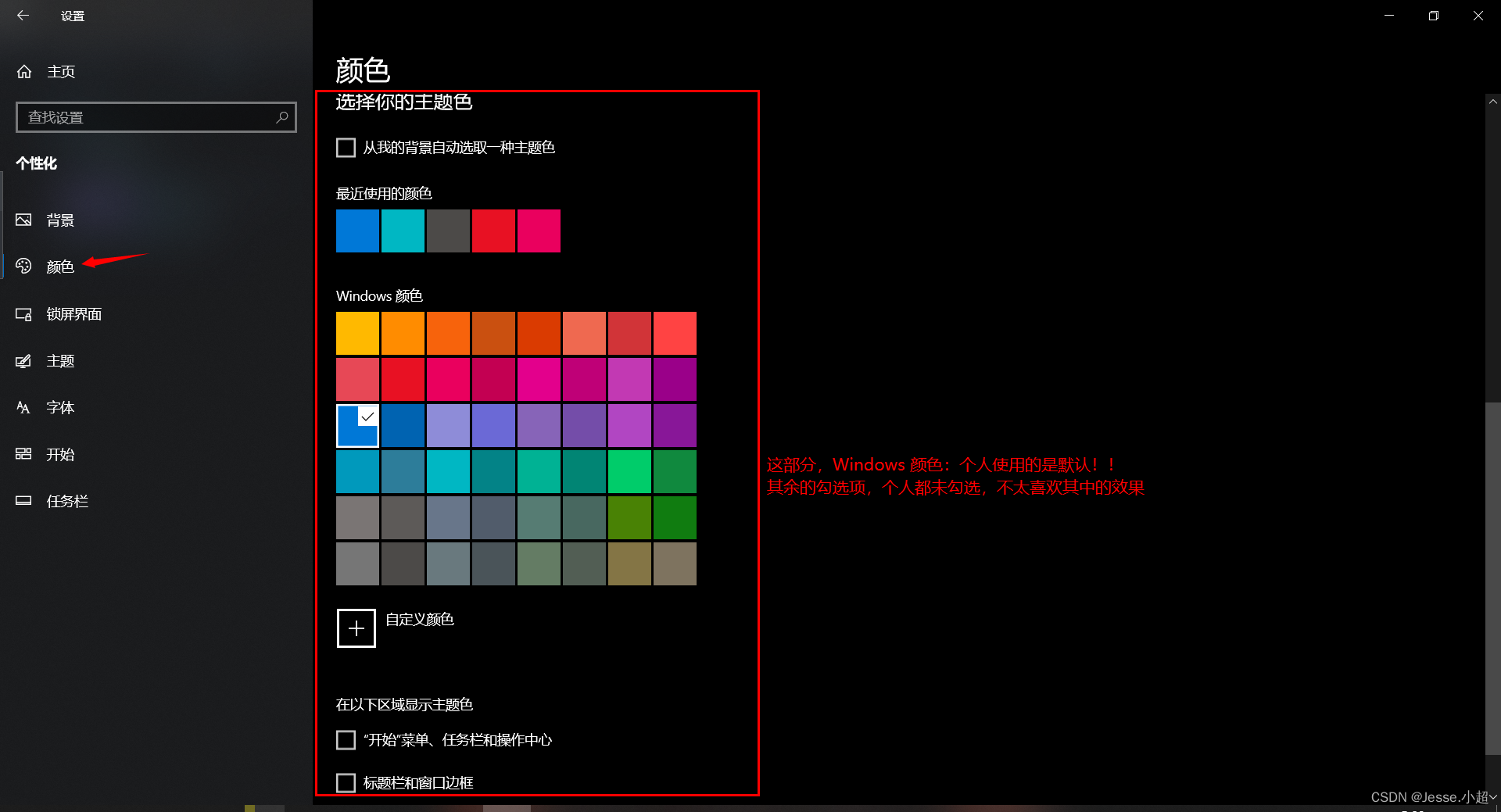Open the 自定义颜色 picker label
Image resolution: width=1501 pixels, height=812 pixels.
(x=420, y=620)
